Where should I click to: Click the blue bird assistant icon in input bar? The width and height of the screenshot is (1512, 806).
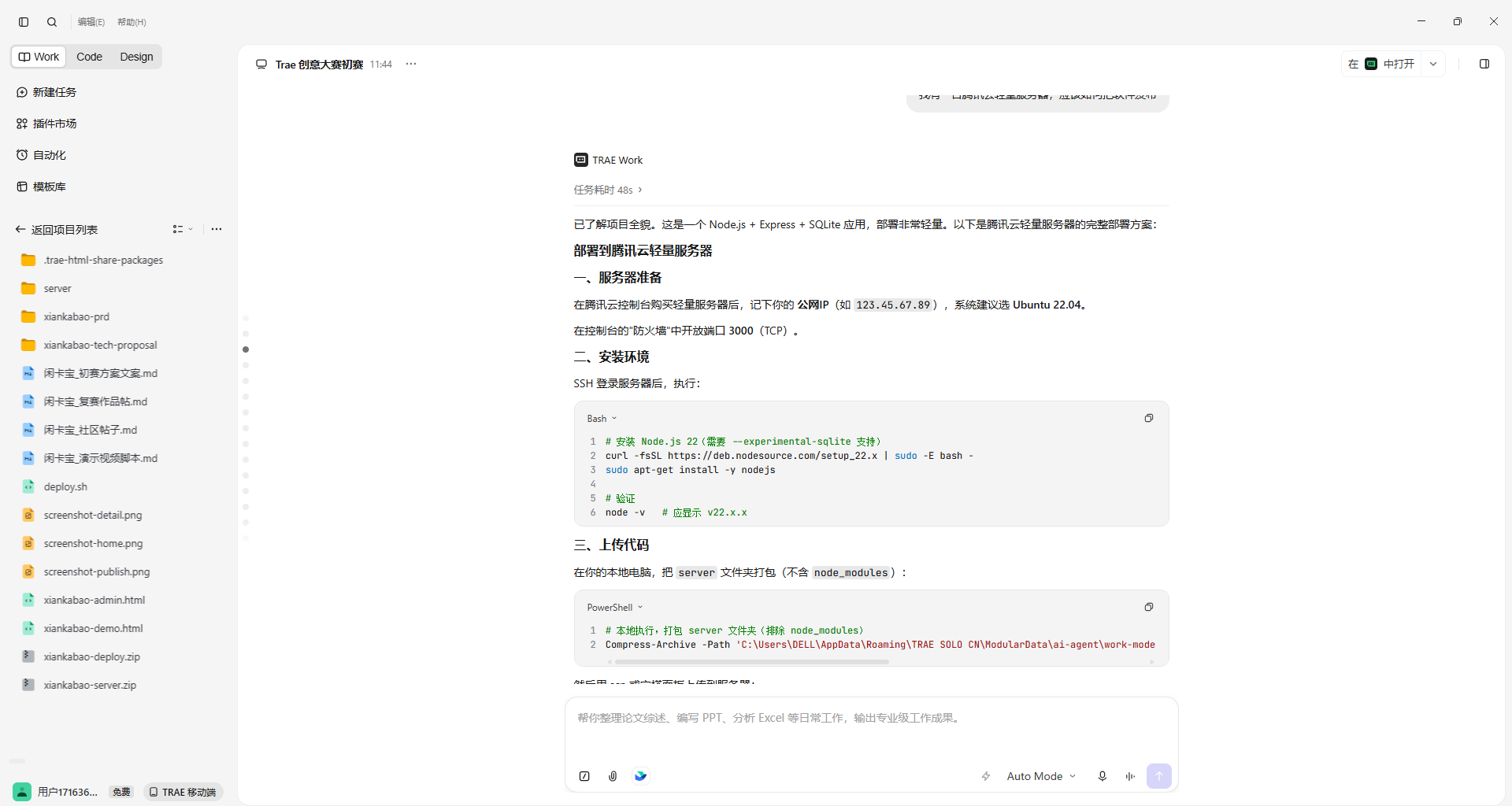tap(641, 776)
